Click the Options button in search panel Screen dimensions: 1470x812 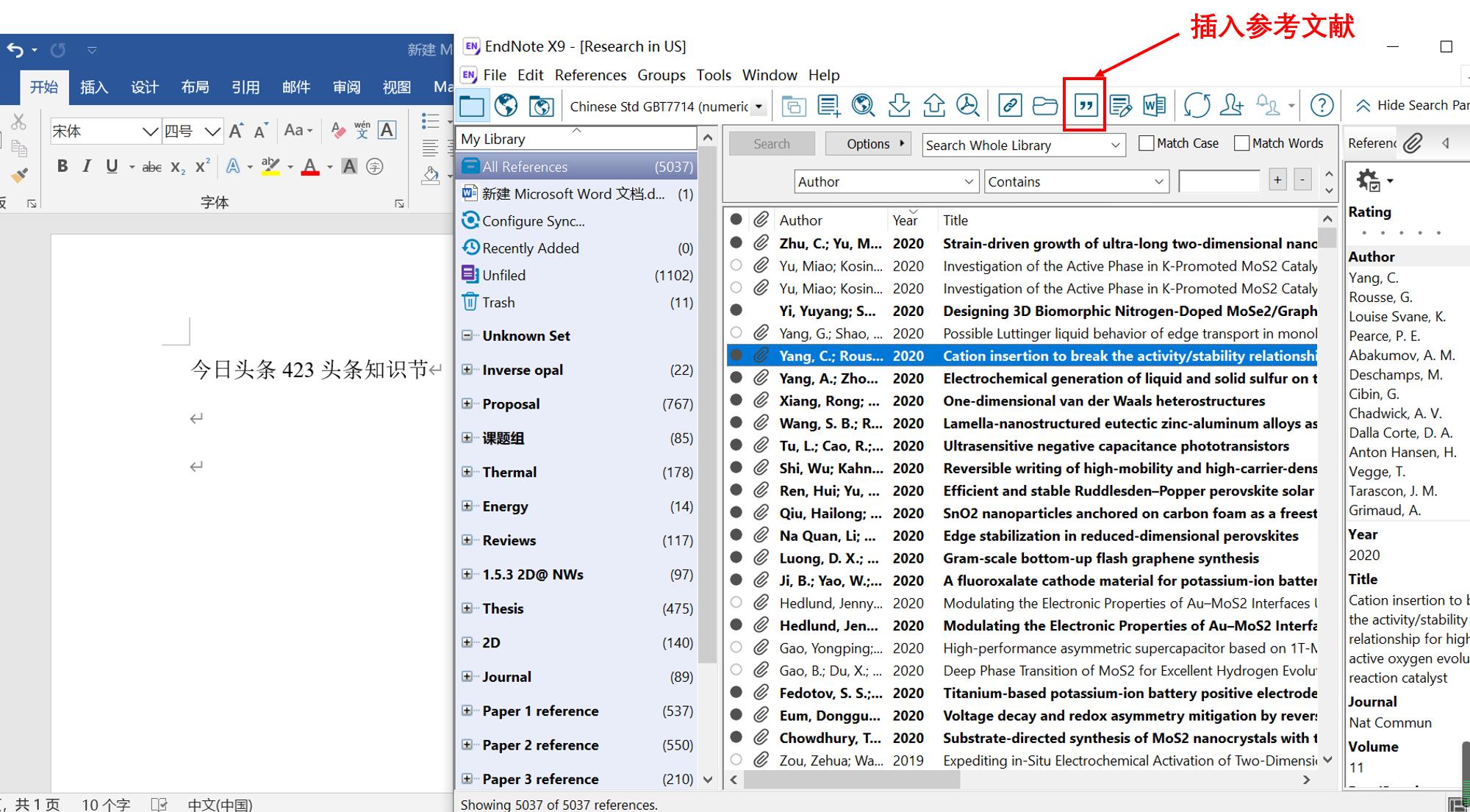point(868,144)
